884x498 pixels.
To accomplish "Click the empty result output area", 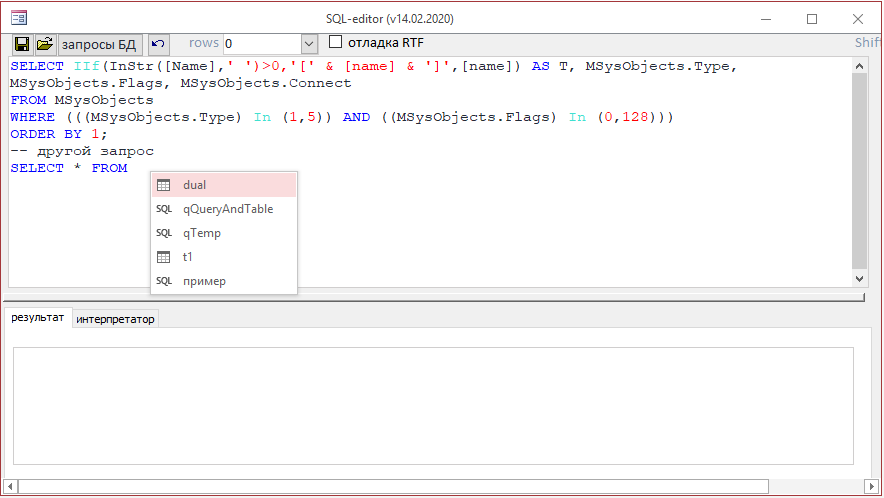I will [432, 405].
